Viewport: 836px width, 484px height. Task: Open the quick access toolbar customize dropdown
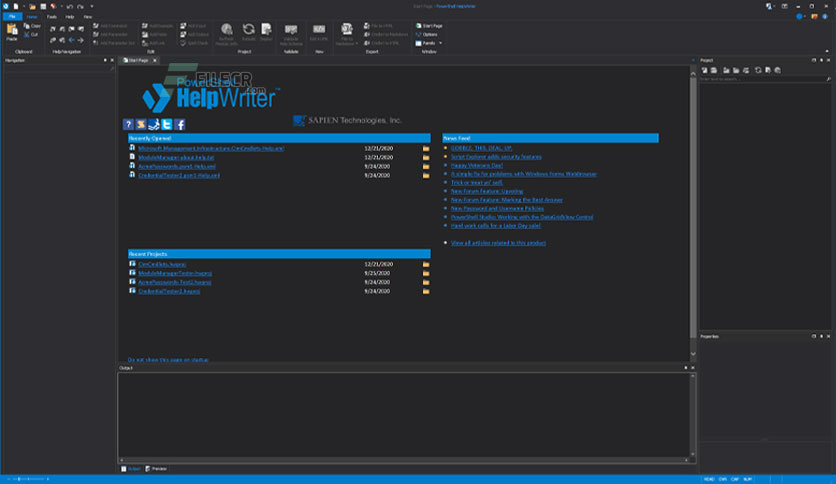[92, 6]
